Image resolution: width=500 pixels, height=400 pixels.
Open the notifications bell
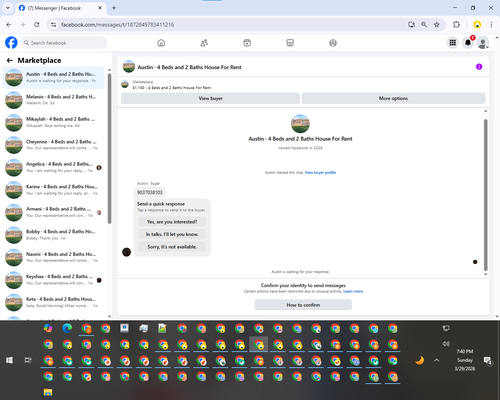pos(468,43)
